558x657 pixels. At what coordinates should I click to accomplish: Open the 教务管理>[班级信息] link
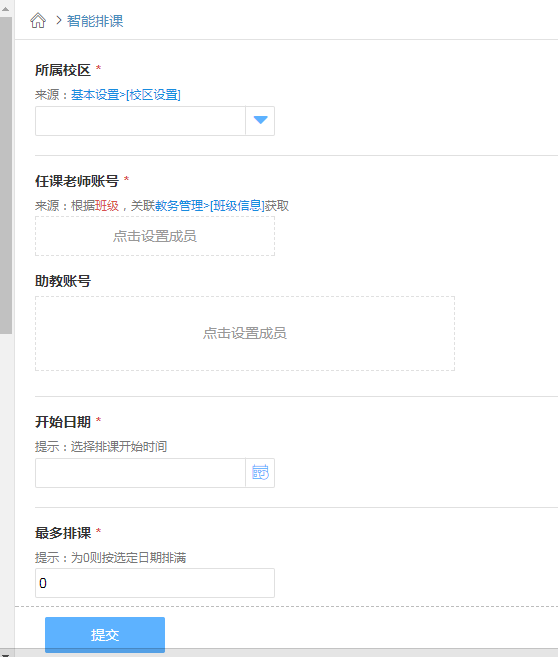tap(209, 206)
